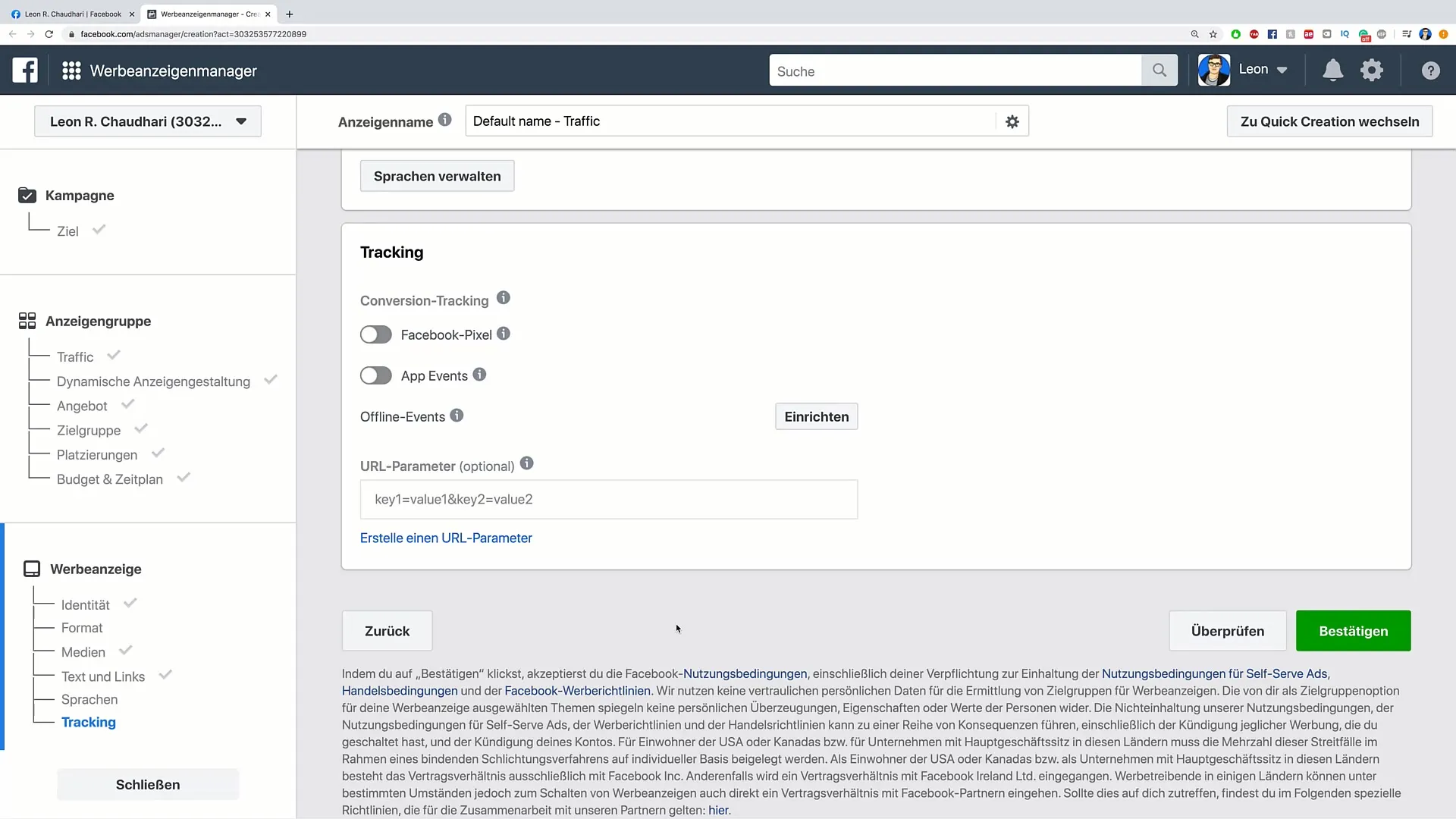Toggle the Facebook-Pixel tracking switch
Viewport: 1456px width, 819px height.
375,334
